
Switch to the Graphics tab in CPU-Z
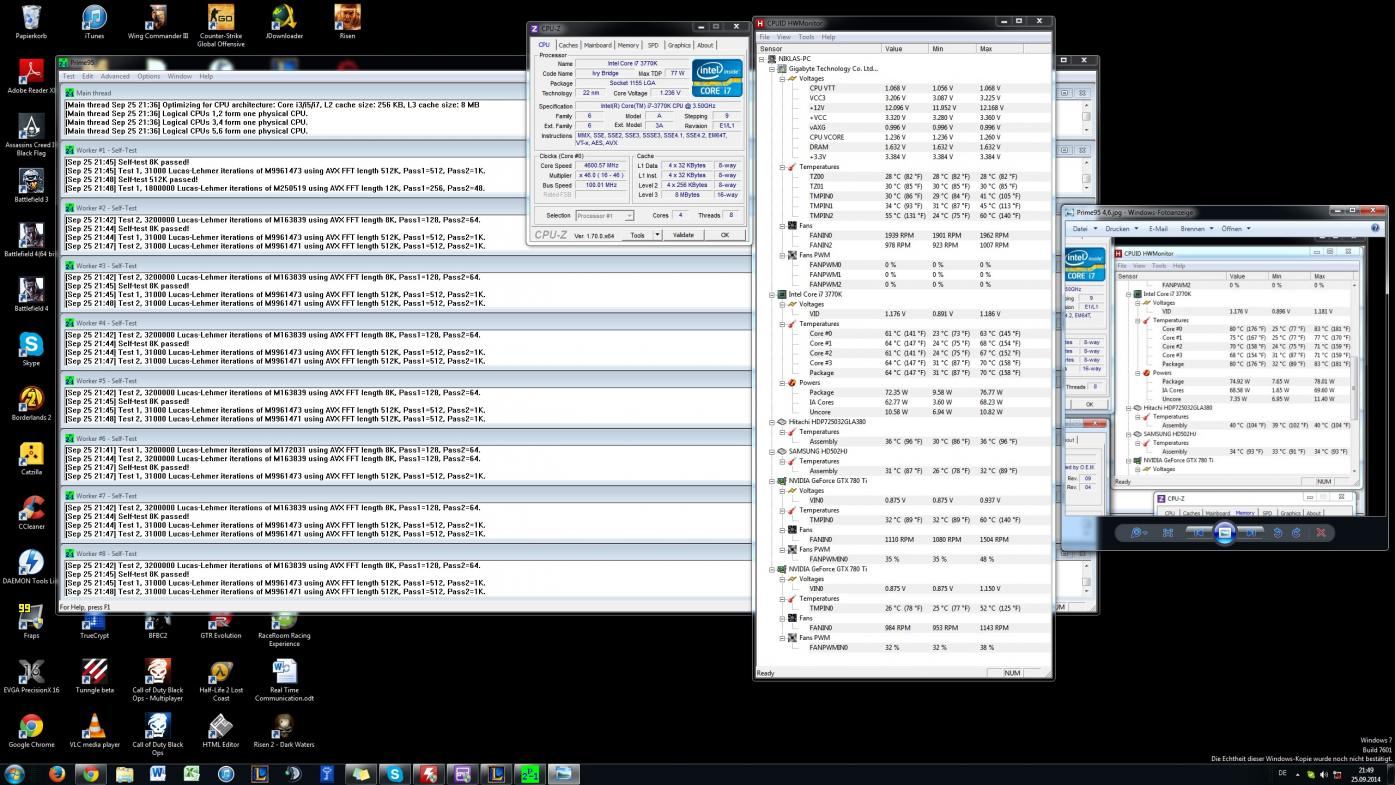point(679,45)
